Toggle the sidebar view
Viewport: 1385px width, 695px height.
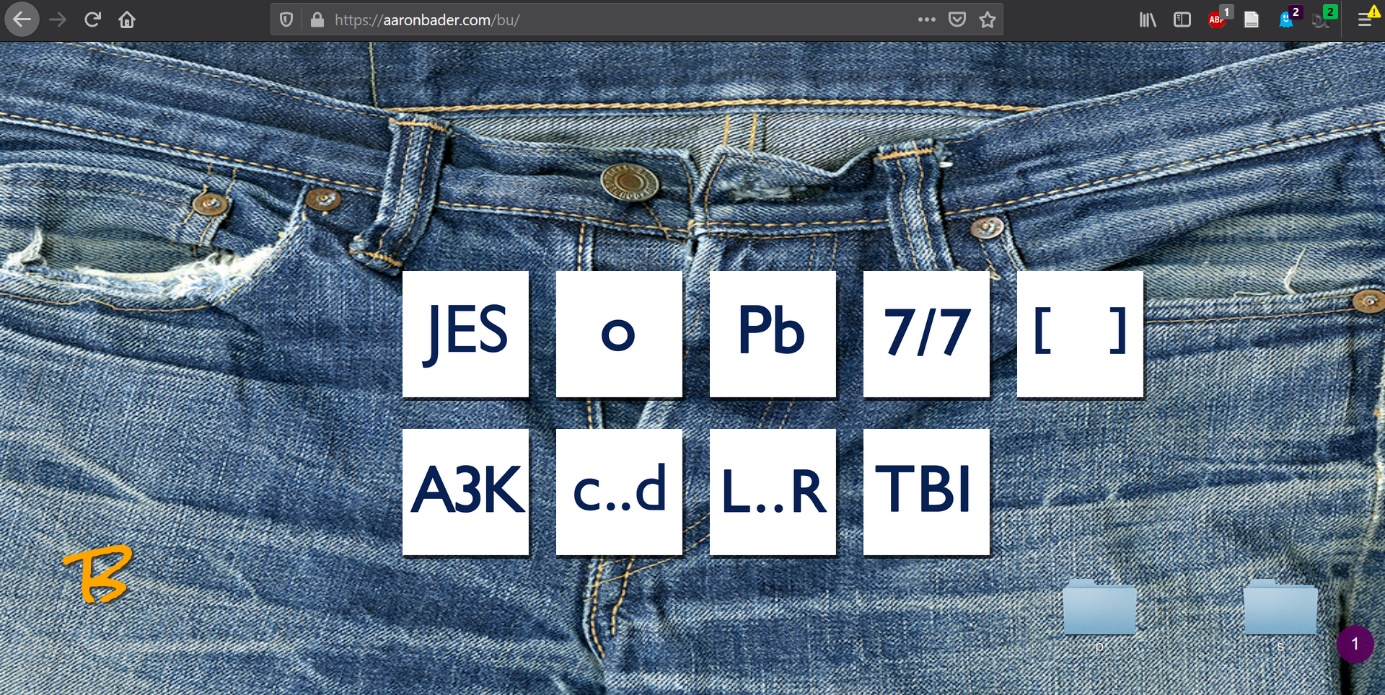[1182, 19]
